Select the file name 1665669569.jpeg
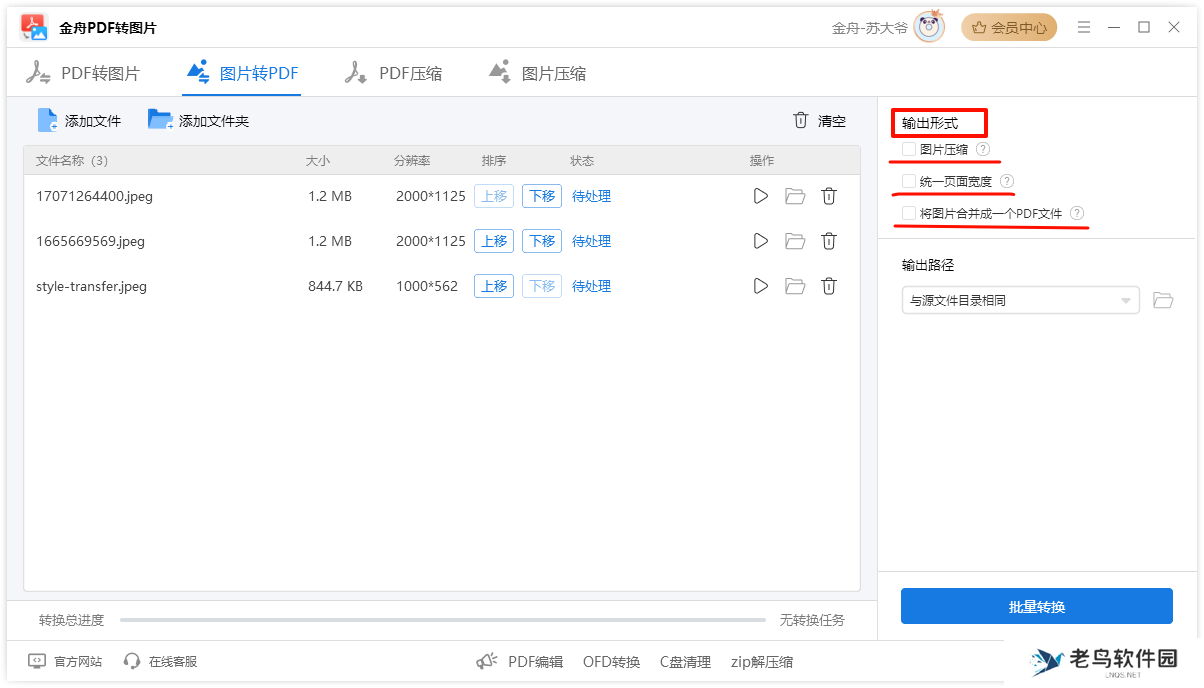1204x688 pixels. [x=90, y=241]
